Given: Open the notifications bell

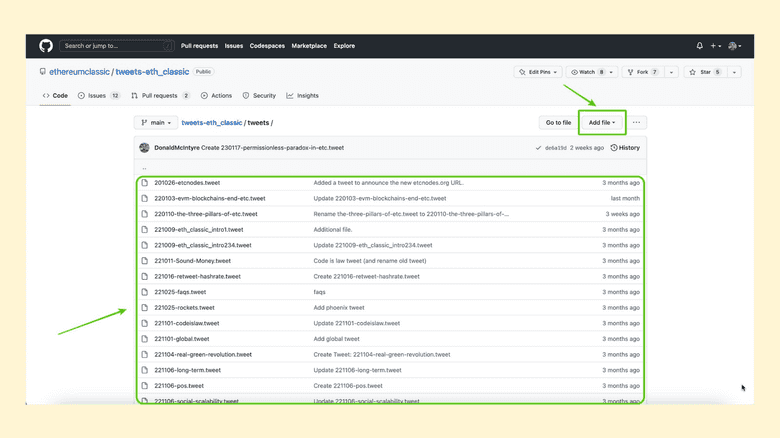Looking at the screenshot, I should [699, 46].
